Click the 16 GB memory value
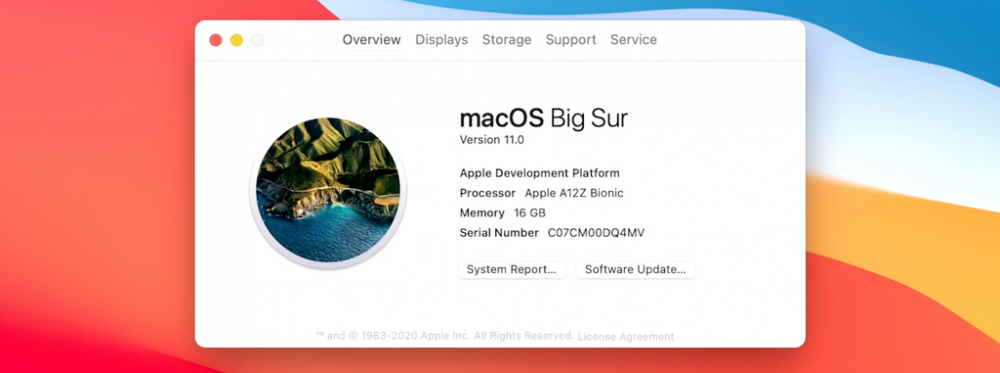Screen dimensions: 1000x373 coord(530,213)
